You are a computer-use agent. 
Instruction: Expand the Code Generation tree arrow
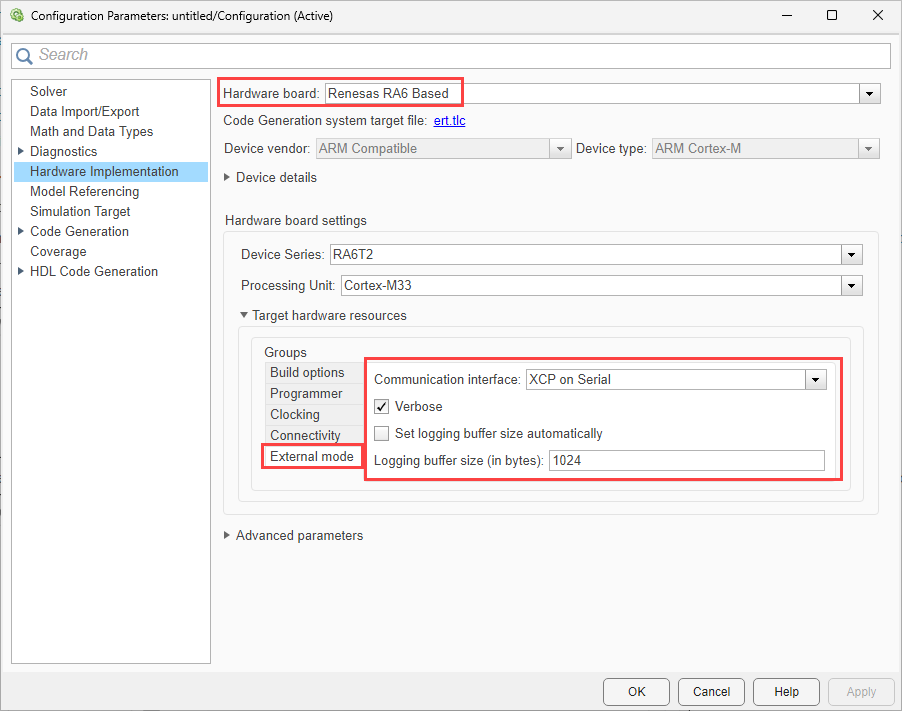pyautogui.click(x=21, y=232)
